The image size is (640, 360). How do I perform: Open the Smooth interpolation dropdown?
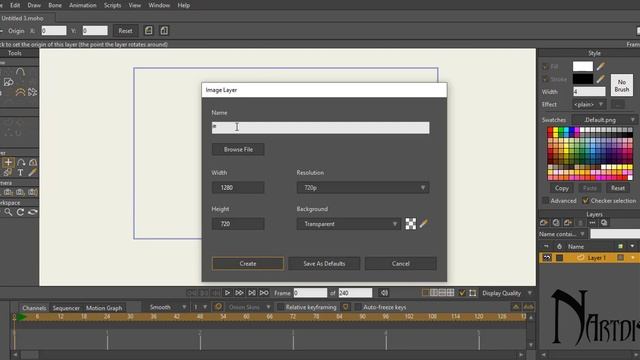point(168,307)
